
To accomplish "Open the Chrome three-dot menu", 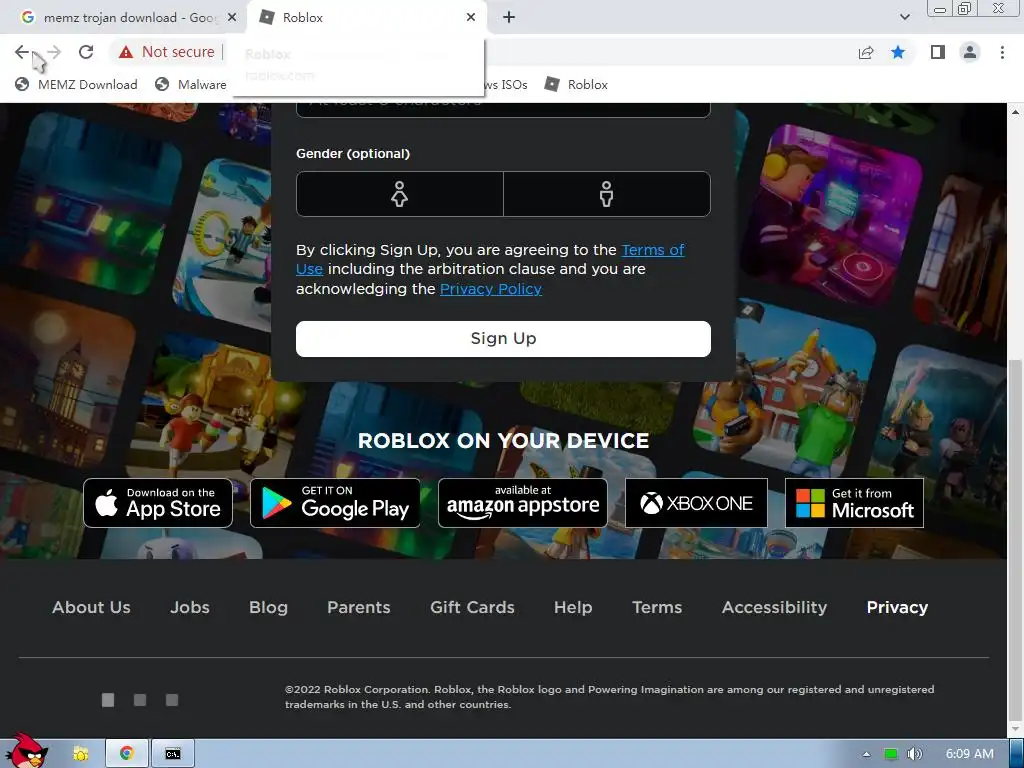I will 1002,52.
